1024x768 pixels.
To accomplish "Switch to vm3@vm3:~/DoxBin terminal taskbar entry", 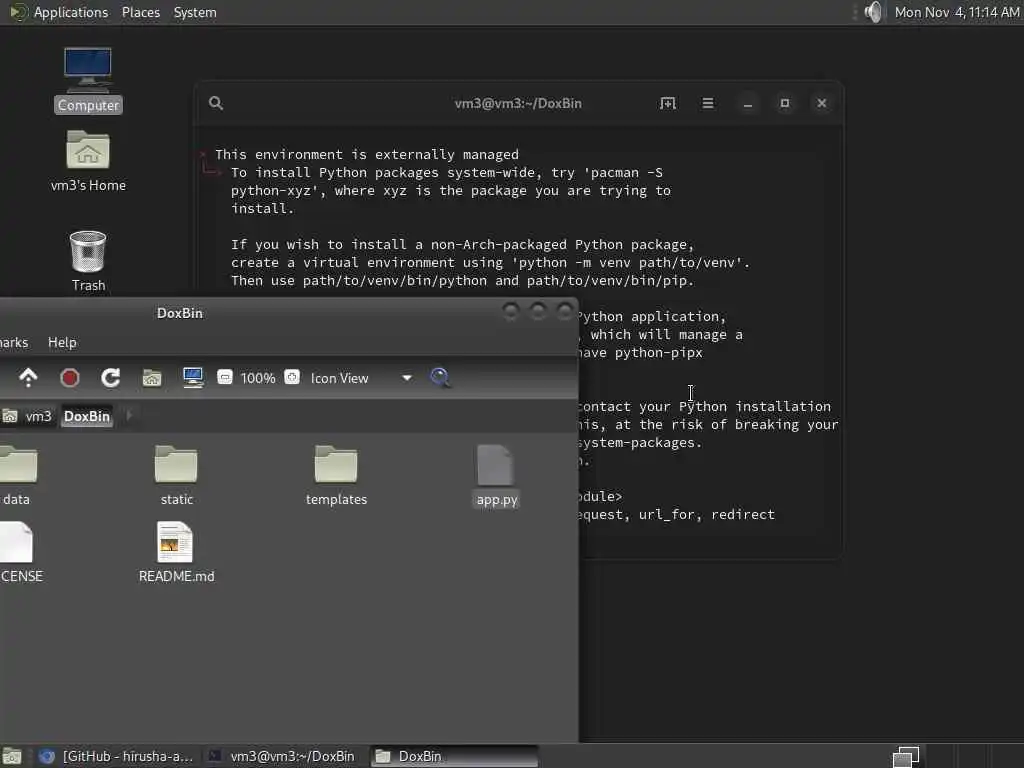I will click(282, 756).
